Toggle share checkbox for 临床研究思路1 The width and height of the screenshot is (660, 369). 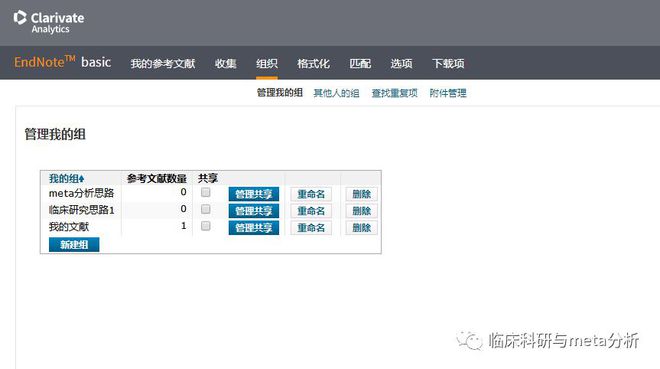point(205,209)
